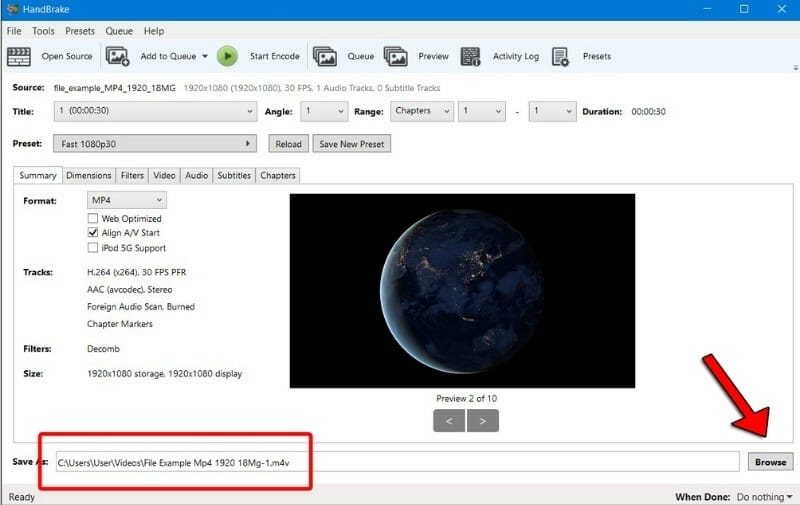Open the start chapter dropdown

(482, 111)
